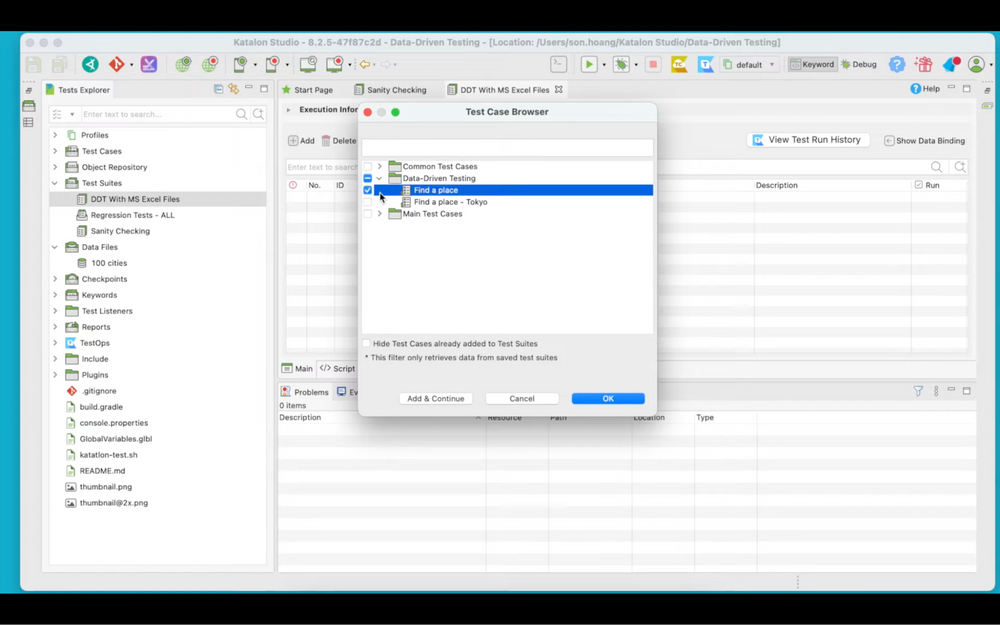This screenshot has width=1000, height=625.
Task: Click the Spy Web toolbar icon
Action: [x=183, y=63]
